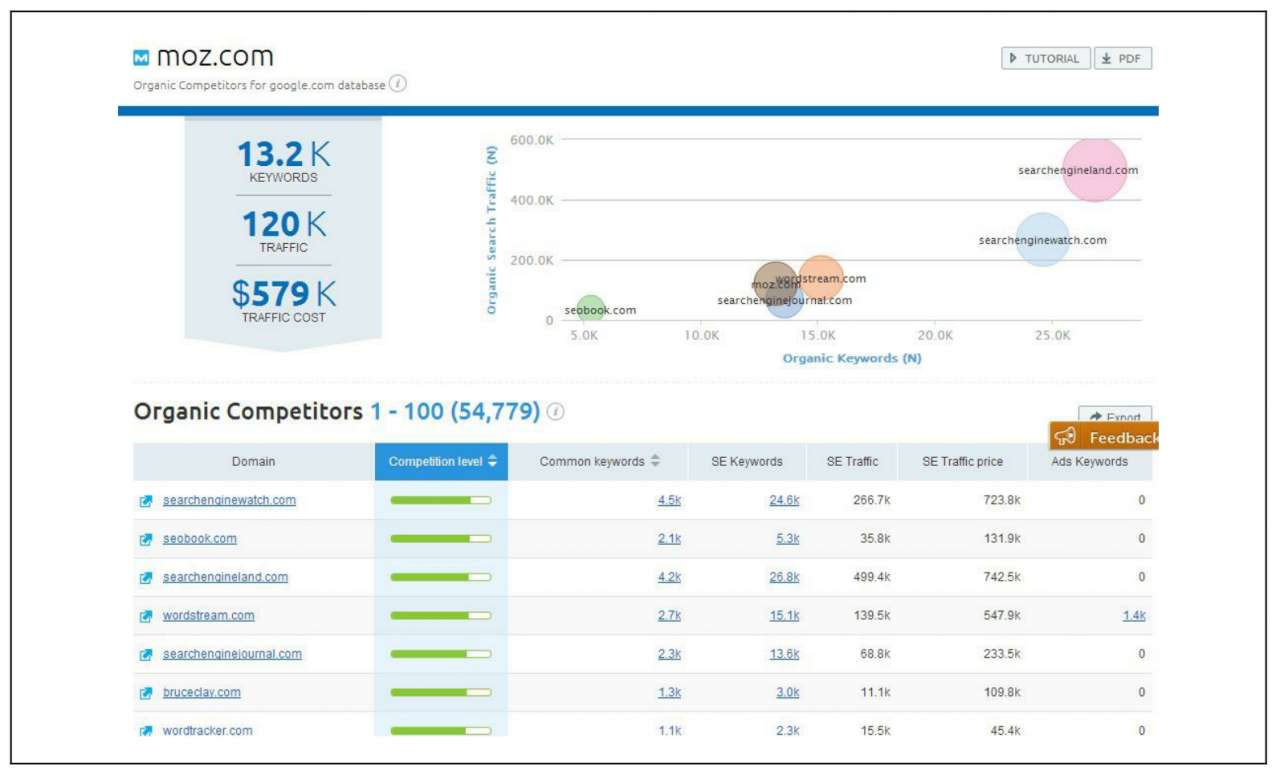Select the orange wordstream.com chart bubble

(821, 279)
